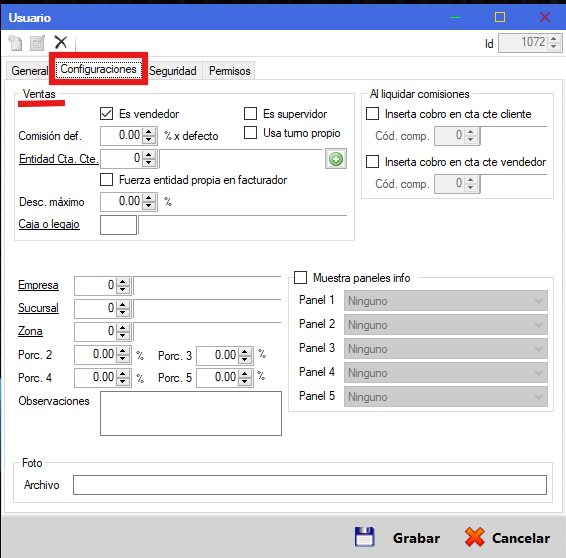This screenshot has height=558, width=566.
Task: Click the new document toolbar icon
Action: [16, 43]
